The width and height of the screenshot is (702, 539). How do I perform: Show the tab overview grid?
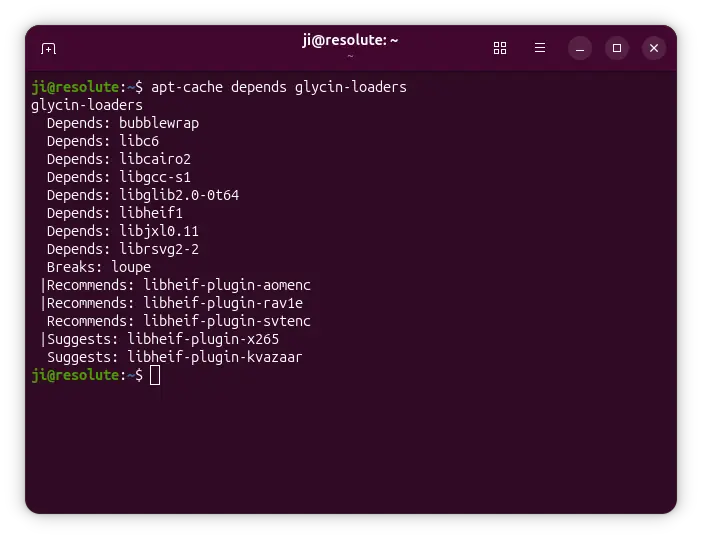500,48
